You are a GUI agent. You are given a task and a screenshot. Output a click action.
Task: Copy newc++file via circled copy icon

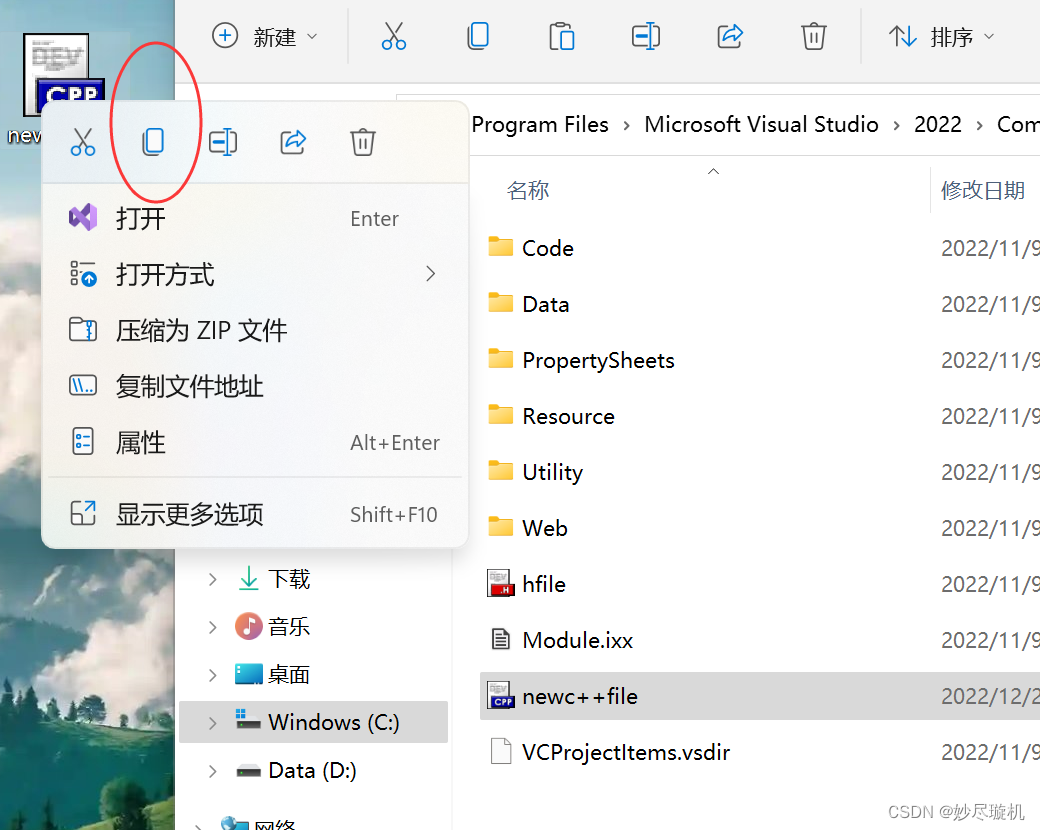pos(153,142)
